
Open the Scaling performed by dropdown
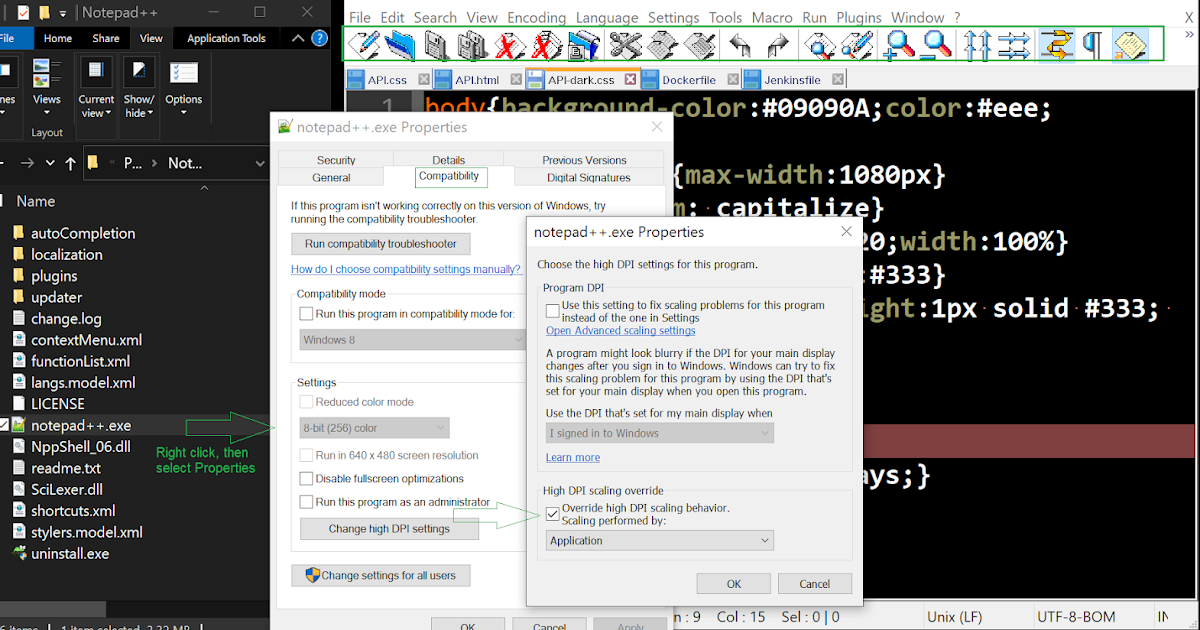pos(659,539)
